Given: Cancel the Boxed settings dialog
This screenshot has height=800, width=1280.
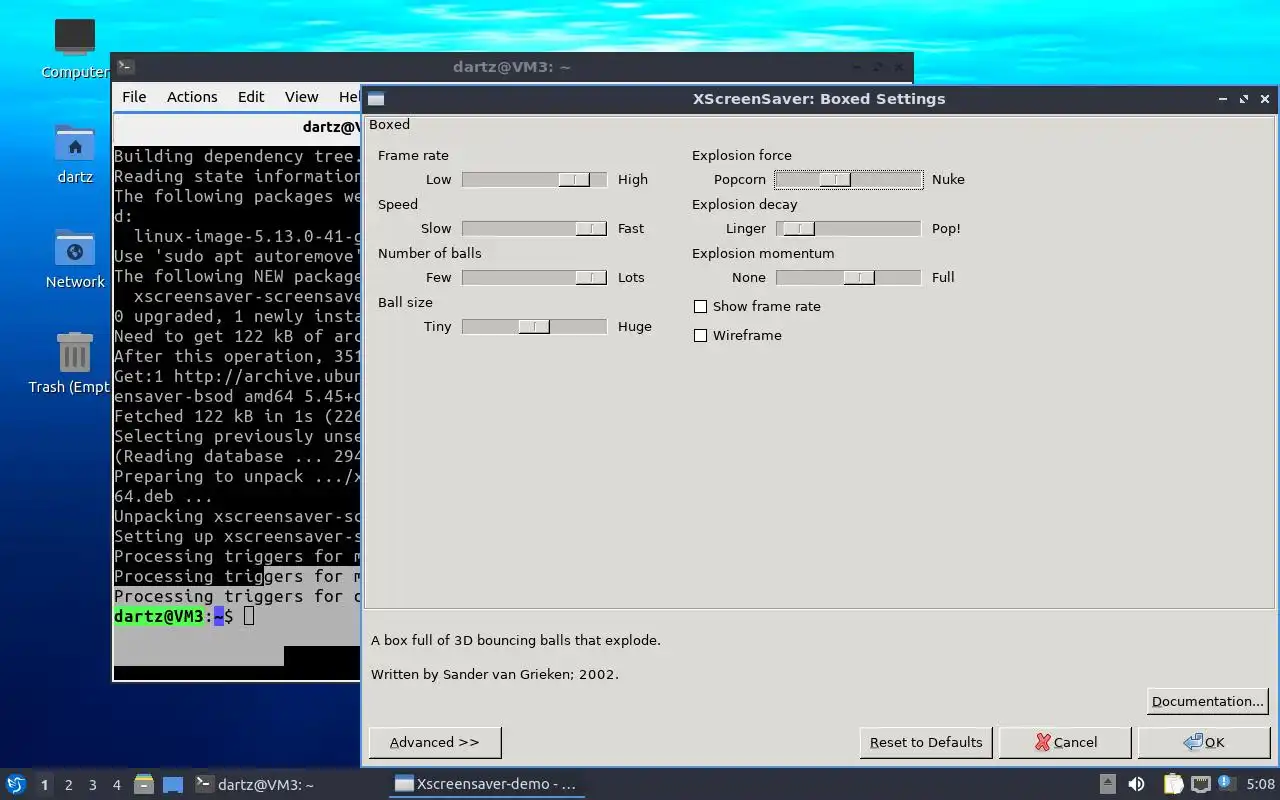Looking at the screenshot, I should [x=1065, y=742].
